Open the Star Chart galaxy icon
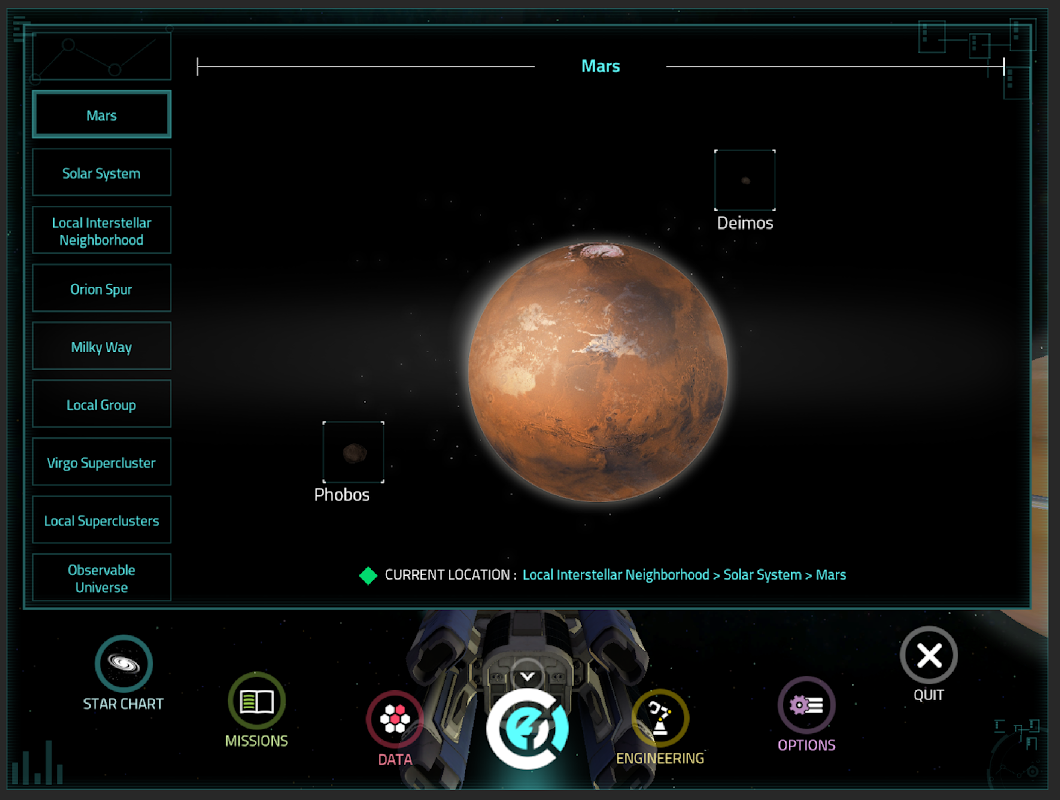1060x800 pixels. (x=124, y=663)
